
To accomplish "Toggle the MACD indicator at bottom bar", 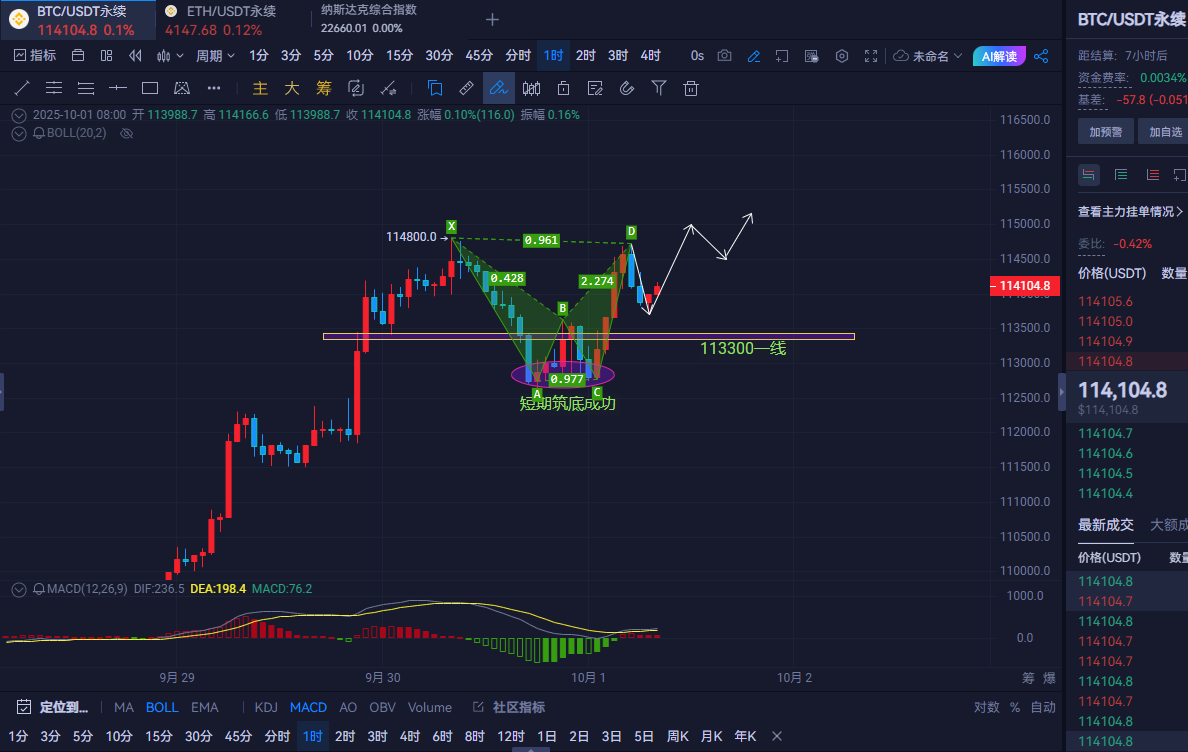I will coord(308,707).
